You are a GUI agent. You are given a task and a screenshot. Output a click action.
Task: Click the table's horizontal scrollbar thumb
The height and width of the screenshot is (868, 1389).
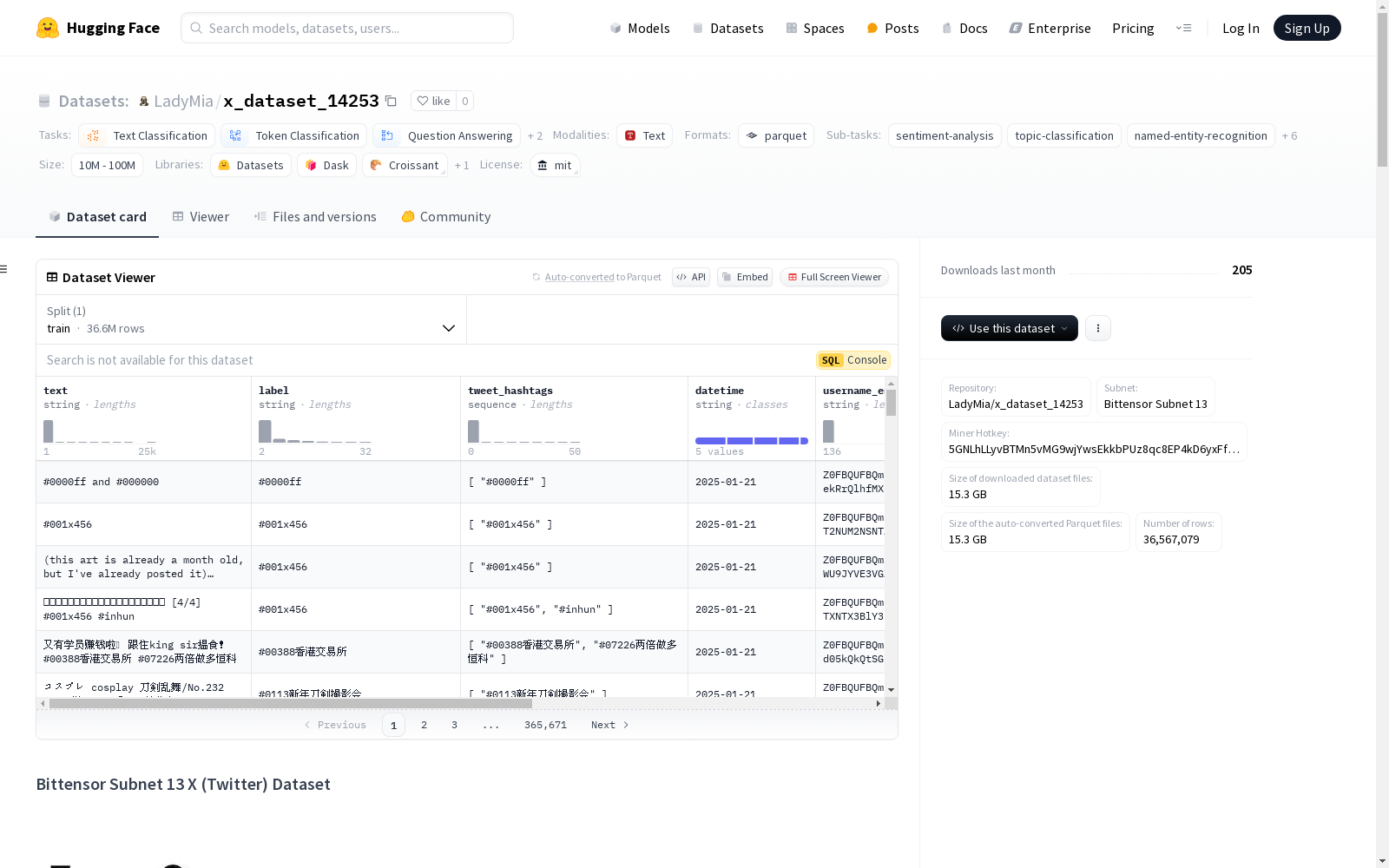pos(290,703)
